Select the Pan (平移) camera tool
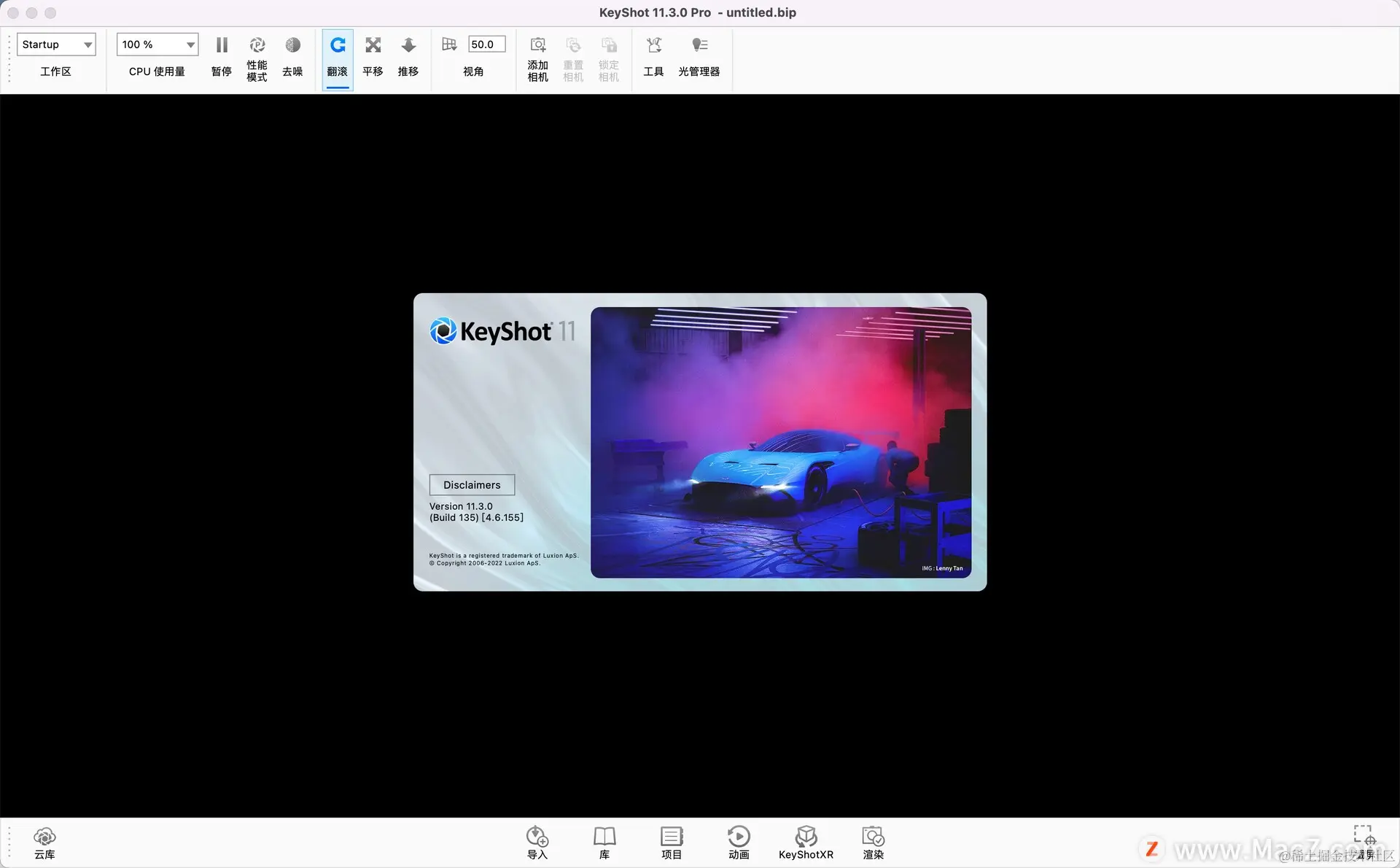 tap(373, 45)
